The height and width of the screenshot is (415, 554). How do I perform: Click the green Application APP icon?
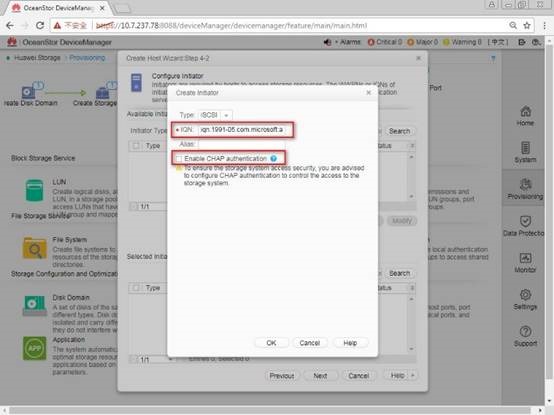pos(34,348)
